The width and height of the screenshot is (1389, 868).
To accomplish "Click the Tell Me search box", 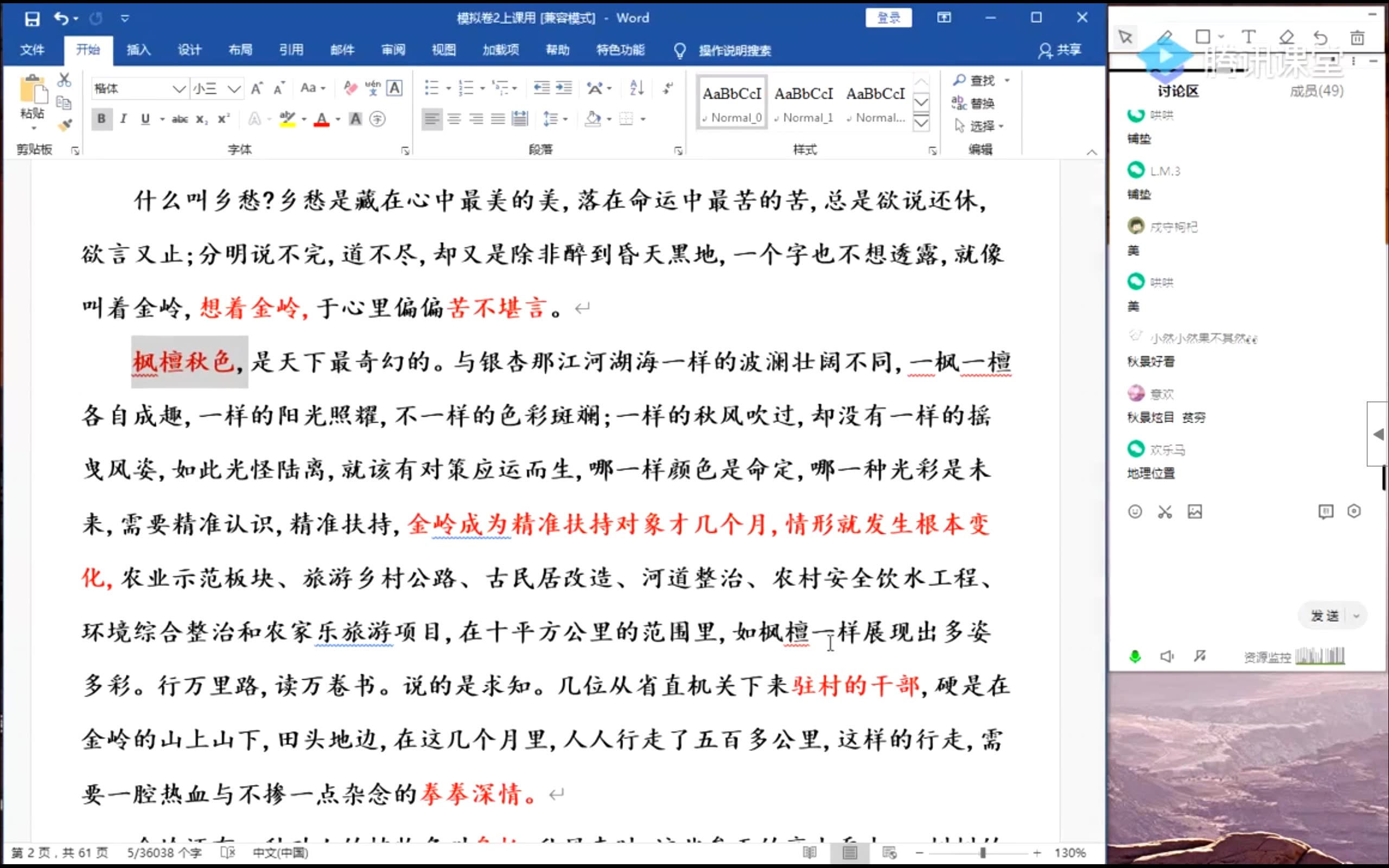I will [735, 50].
